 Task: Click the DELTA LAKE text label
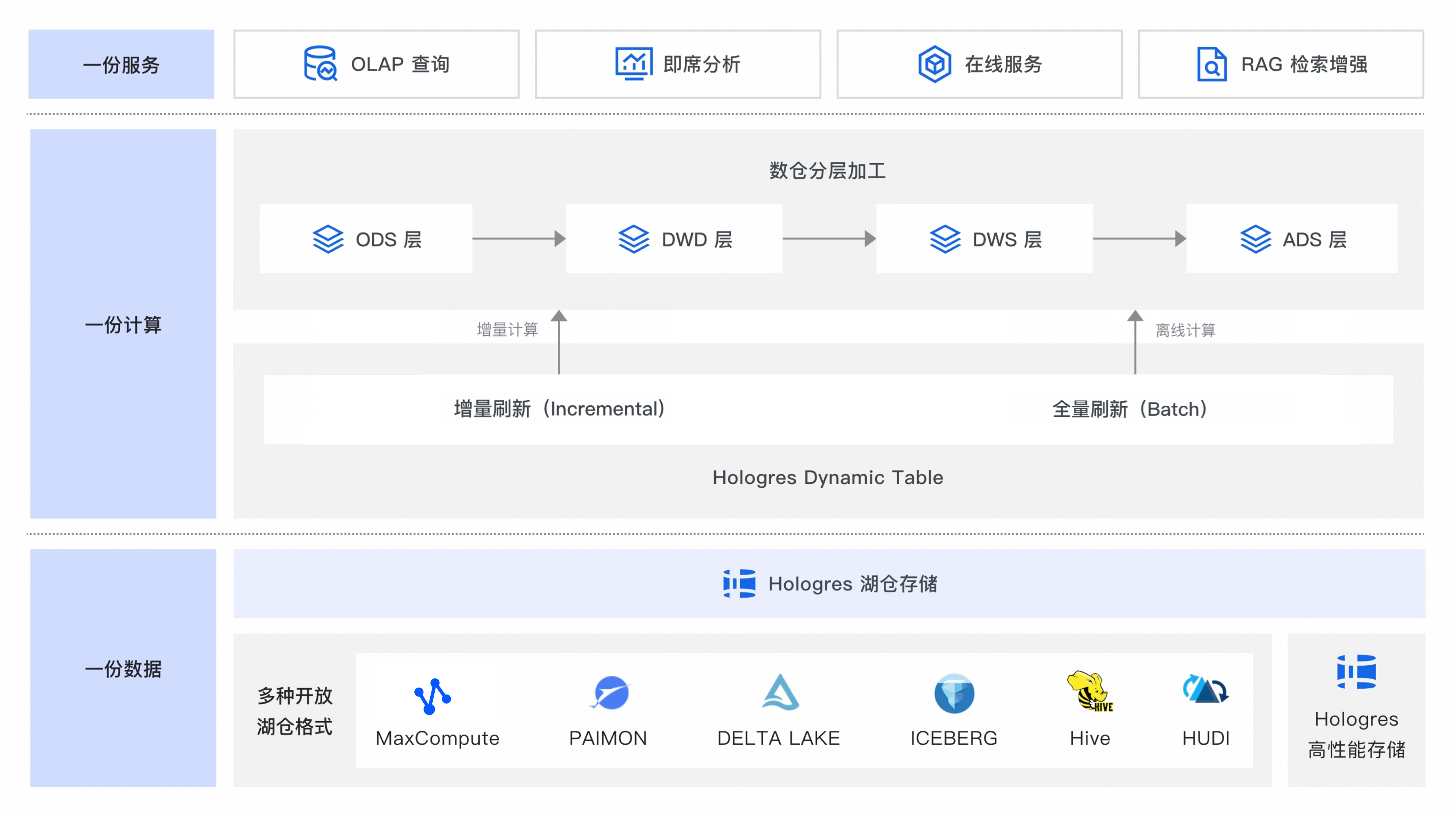tap(778, 738)
